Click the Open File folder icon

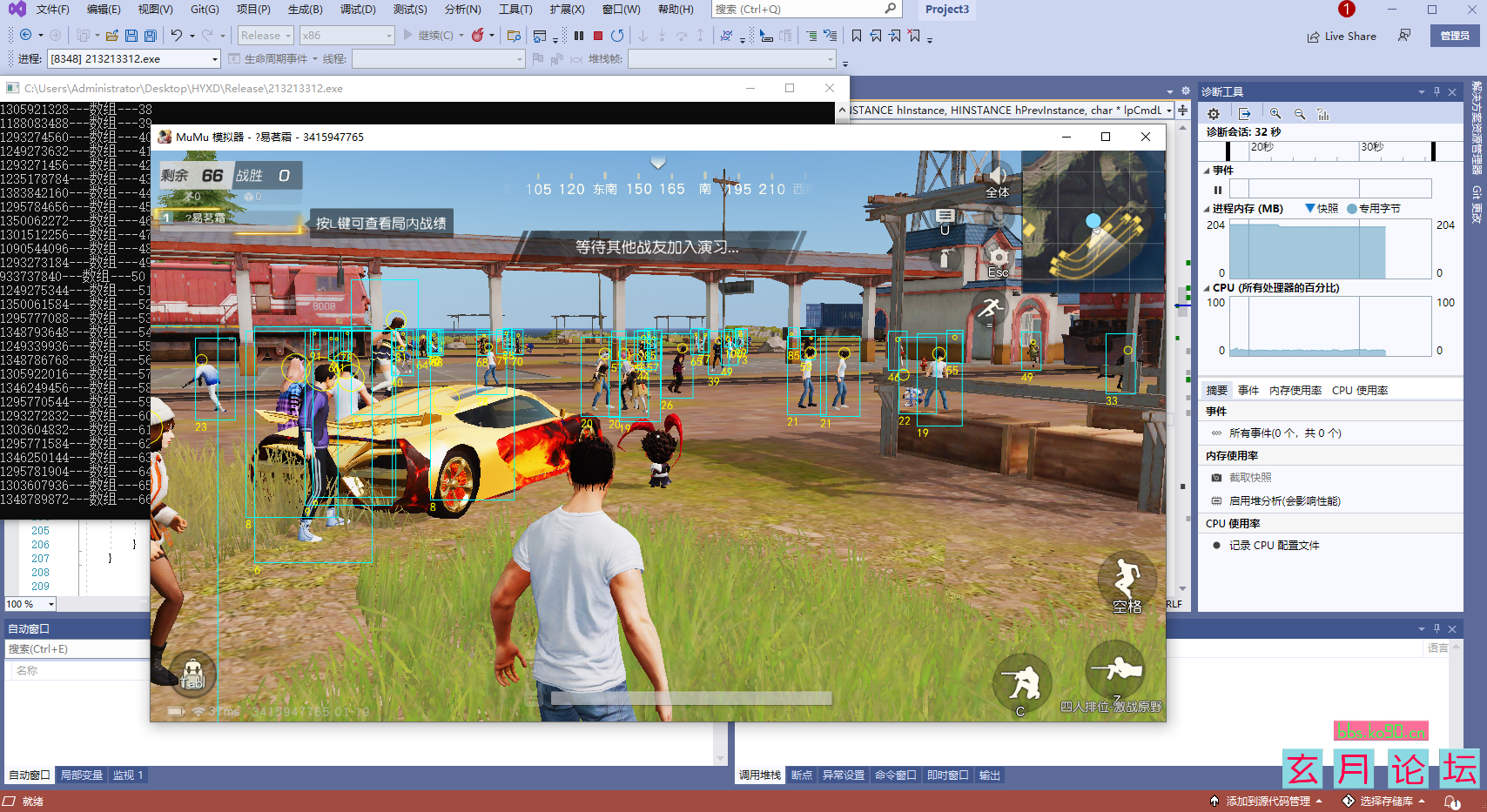click(x=112, y=36)
